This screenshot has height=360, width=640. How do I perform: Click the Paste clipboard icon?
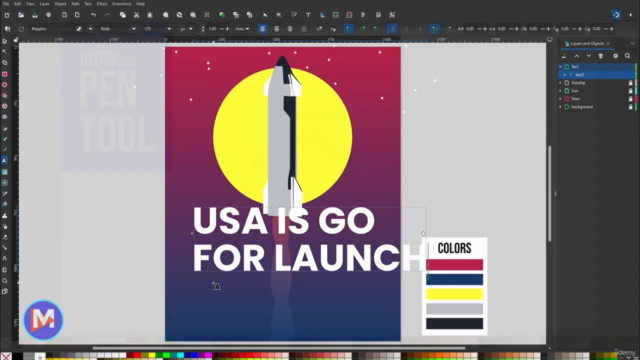[x=150, y=15]
